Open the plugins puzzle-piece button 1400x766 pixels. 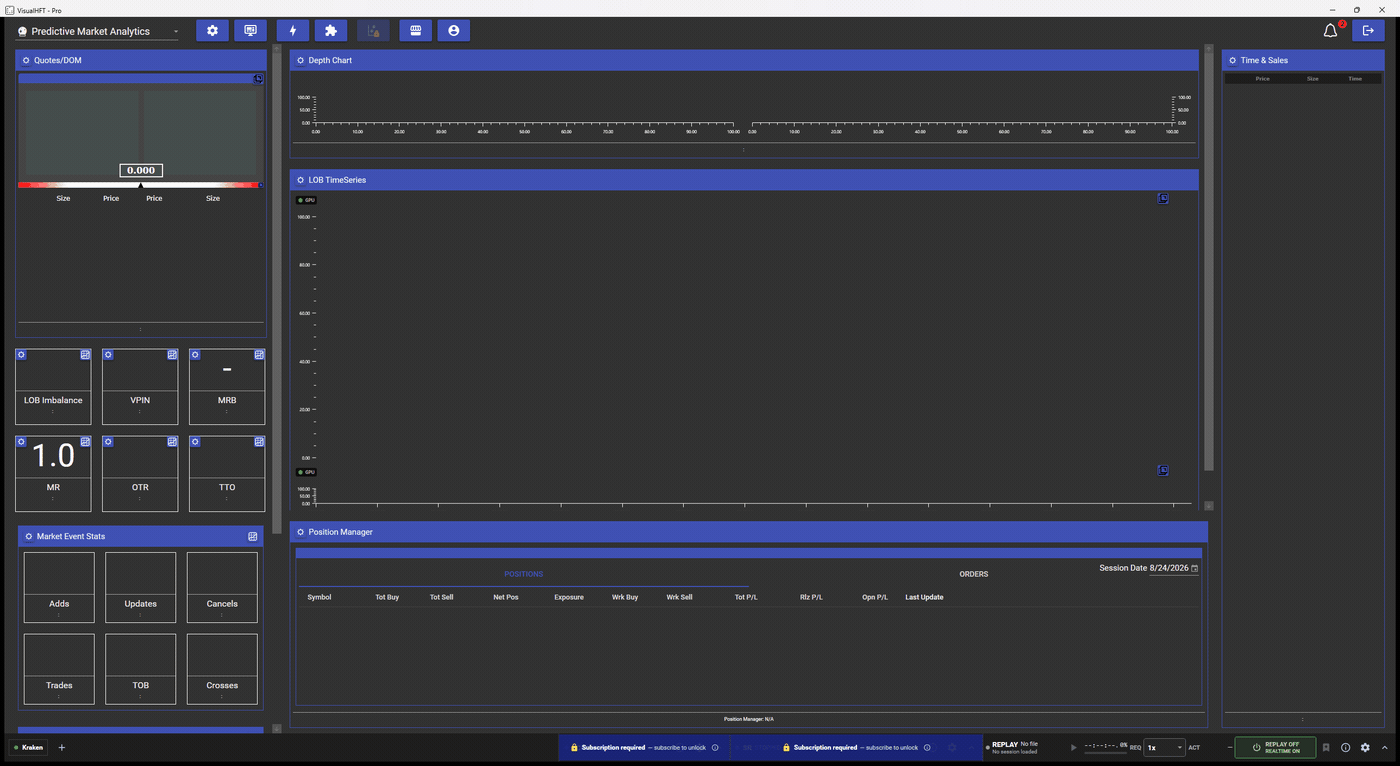[x=331, y=31]
